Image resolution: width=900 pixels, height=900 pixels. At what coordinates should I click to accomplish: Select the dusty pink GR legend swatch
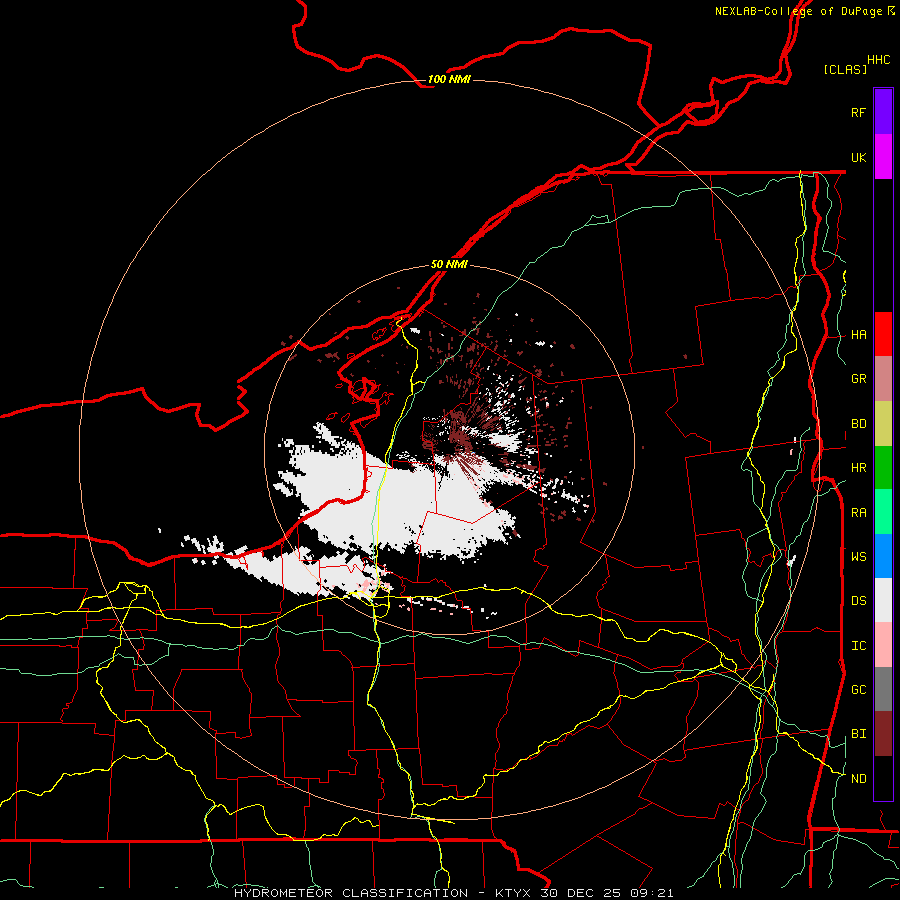883,379
